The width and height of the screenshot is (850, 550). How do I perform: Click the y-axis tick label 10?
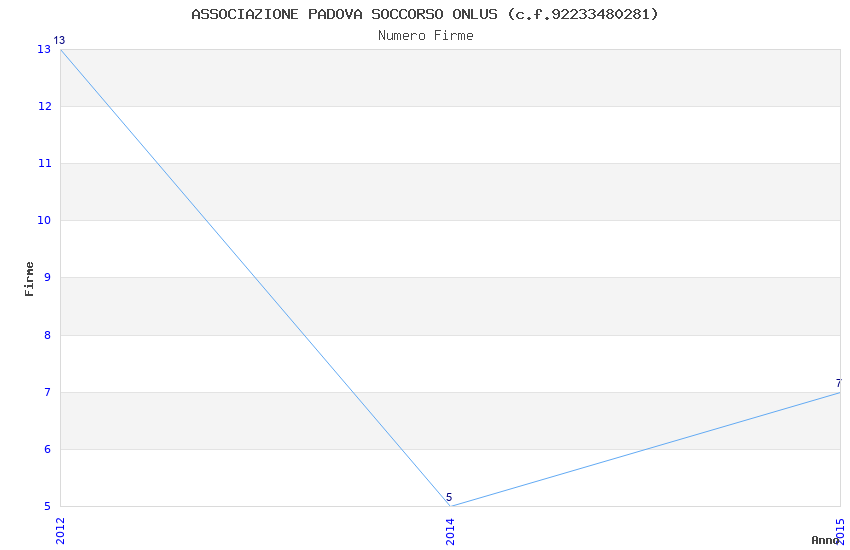[44, 221]
